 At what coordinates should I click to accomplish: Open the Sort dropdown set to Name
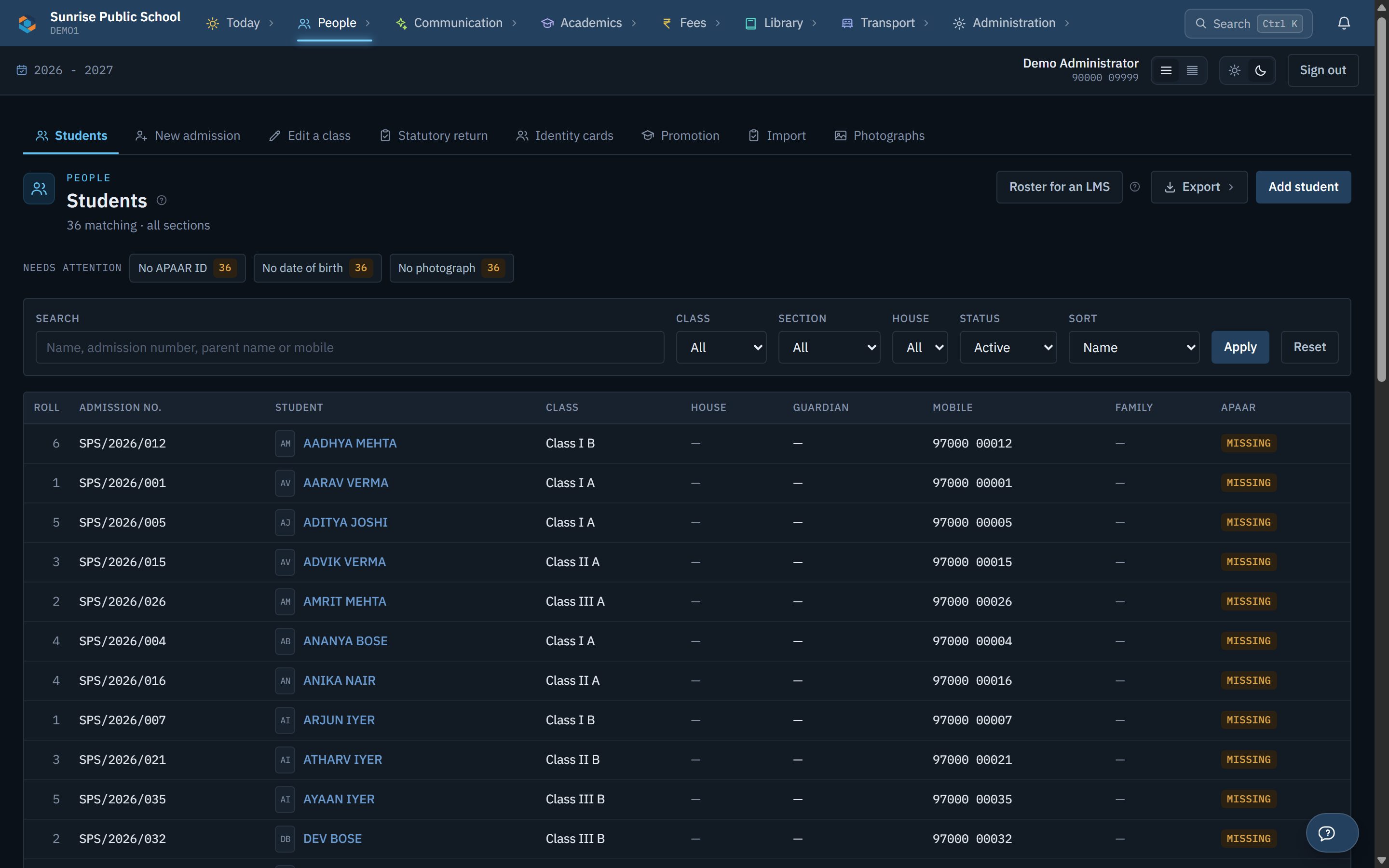1133,347
